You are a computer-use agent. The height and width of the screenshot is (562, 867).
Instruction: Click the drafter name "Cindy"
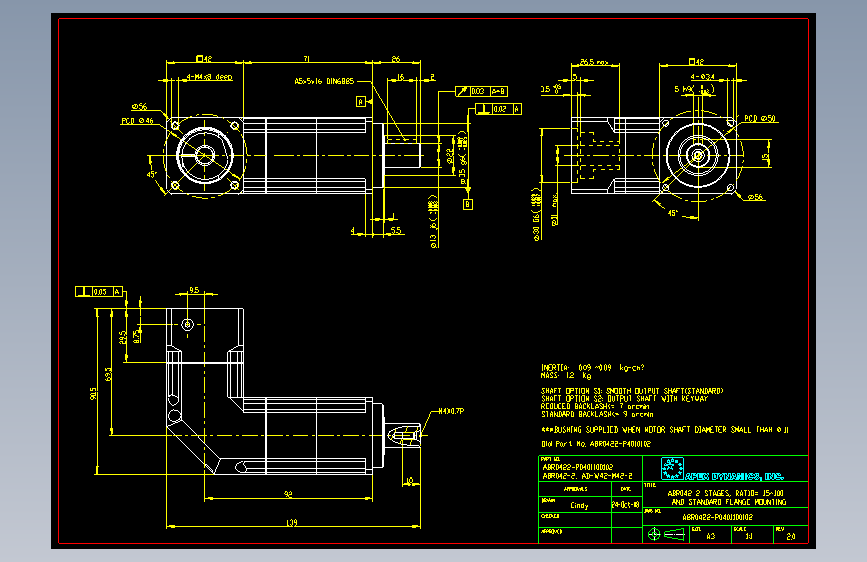579,505
